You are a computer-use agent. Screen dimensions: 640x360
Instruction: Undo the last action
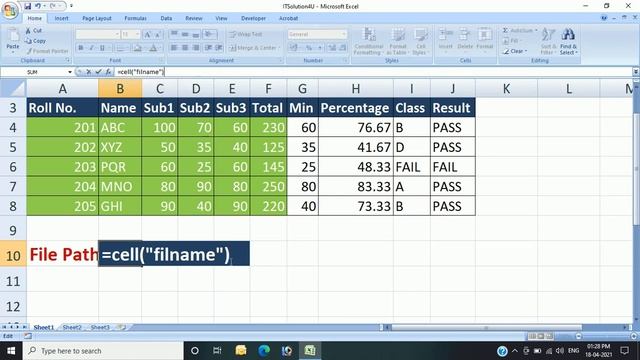[38, 6]
